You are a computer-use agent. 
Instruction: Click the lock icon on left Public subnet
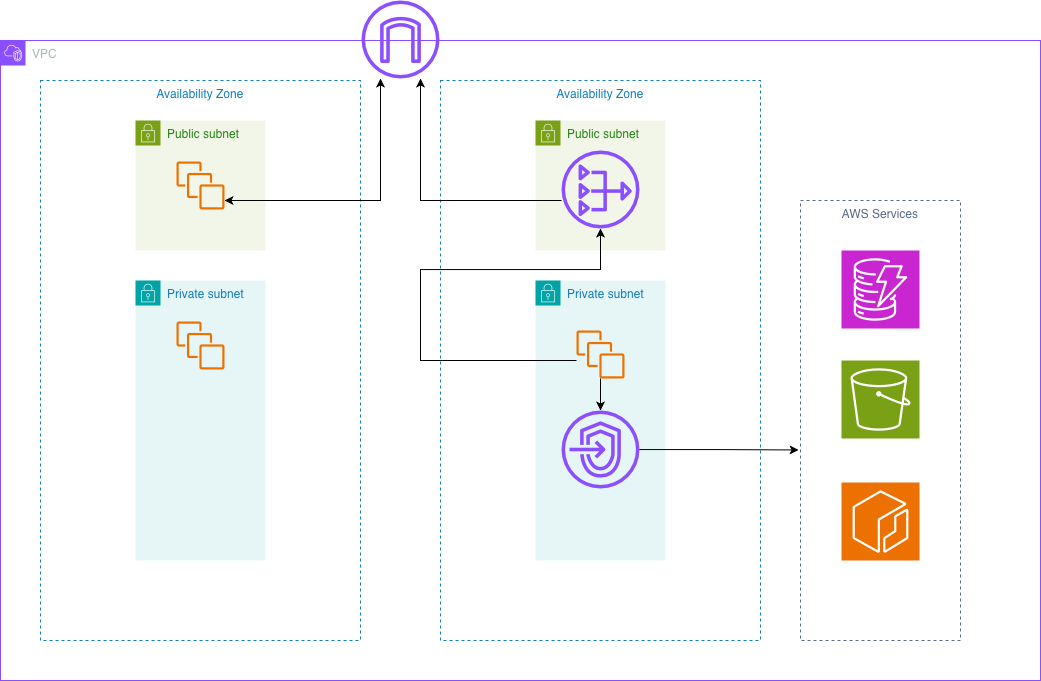(x=148, y=133)
